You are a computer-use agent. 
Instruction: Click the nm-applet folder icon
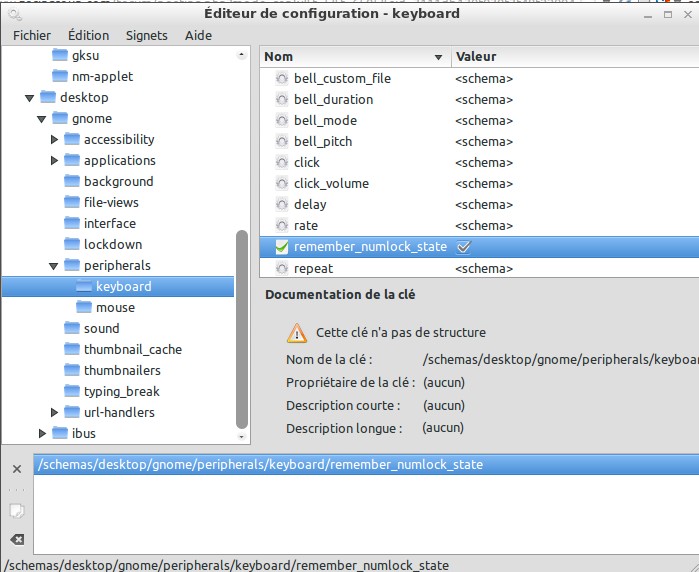(x=59, y=76)
